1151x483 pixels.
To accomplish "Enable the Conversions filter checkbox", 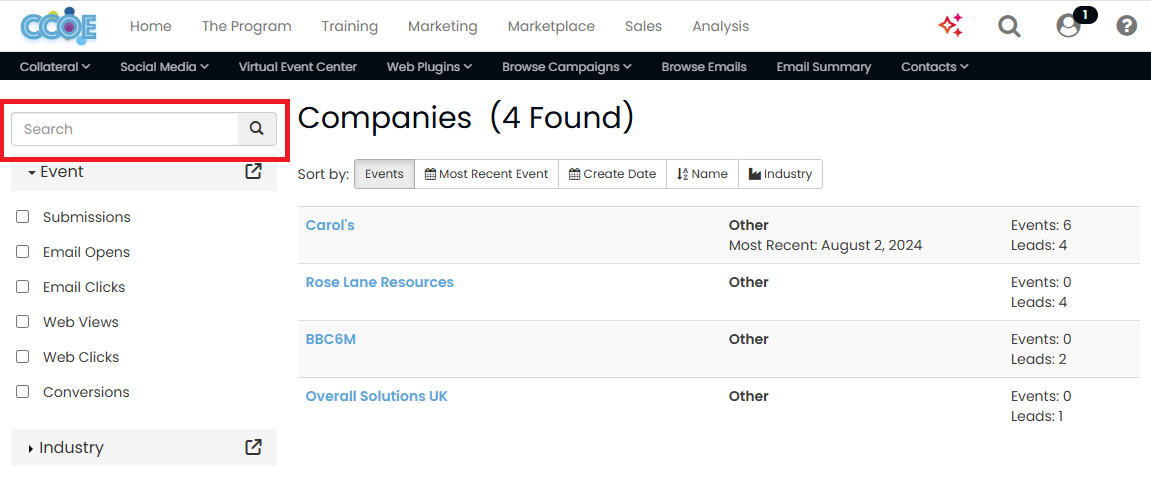I will (23, 392).
